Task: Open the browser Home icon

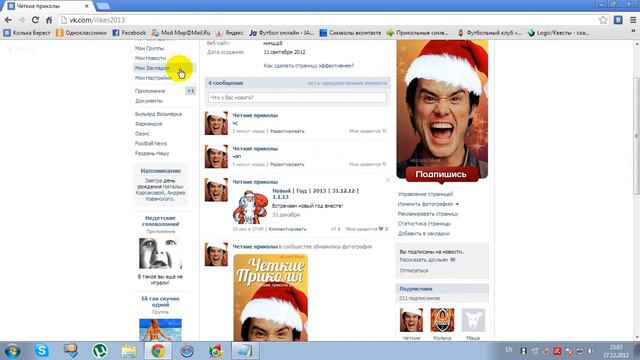Action: (49, 20)
